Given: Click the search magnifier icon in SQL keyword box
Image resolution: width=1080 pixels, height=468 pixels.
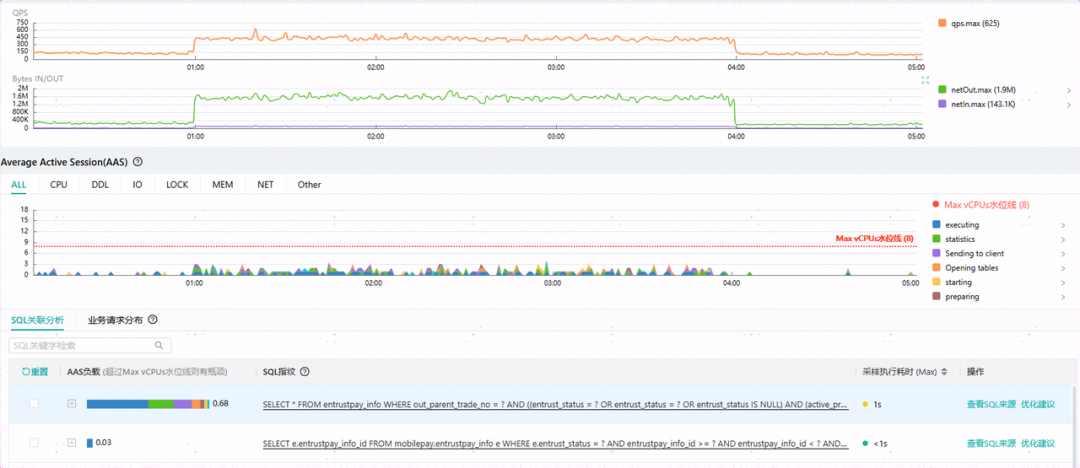Looking at the screenshot, I should [159, 345].
